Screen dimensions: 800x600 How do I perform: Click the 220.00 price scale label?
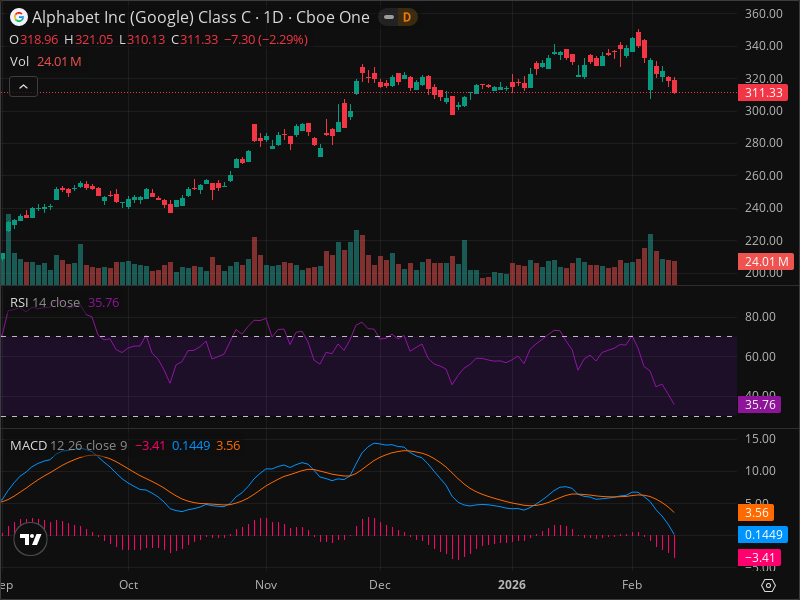(x=763, y=240)
